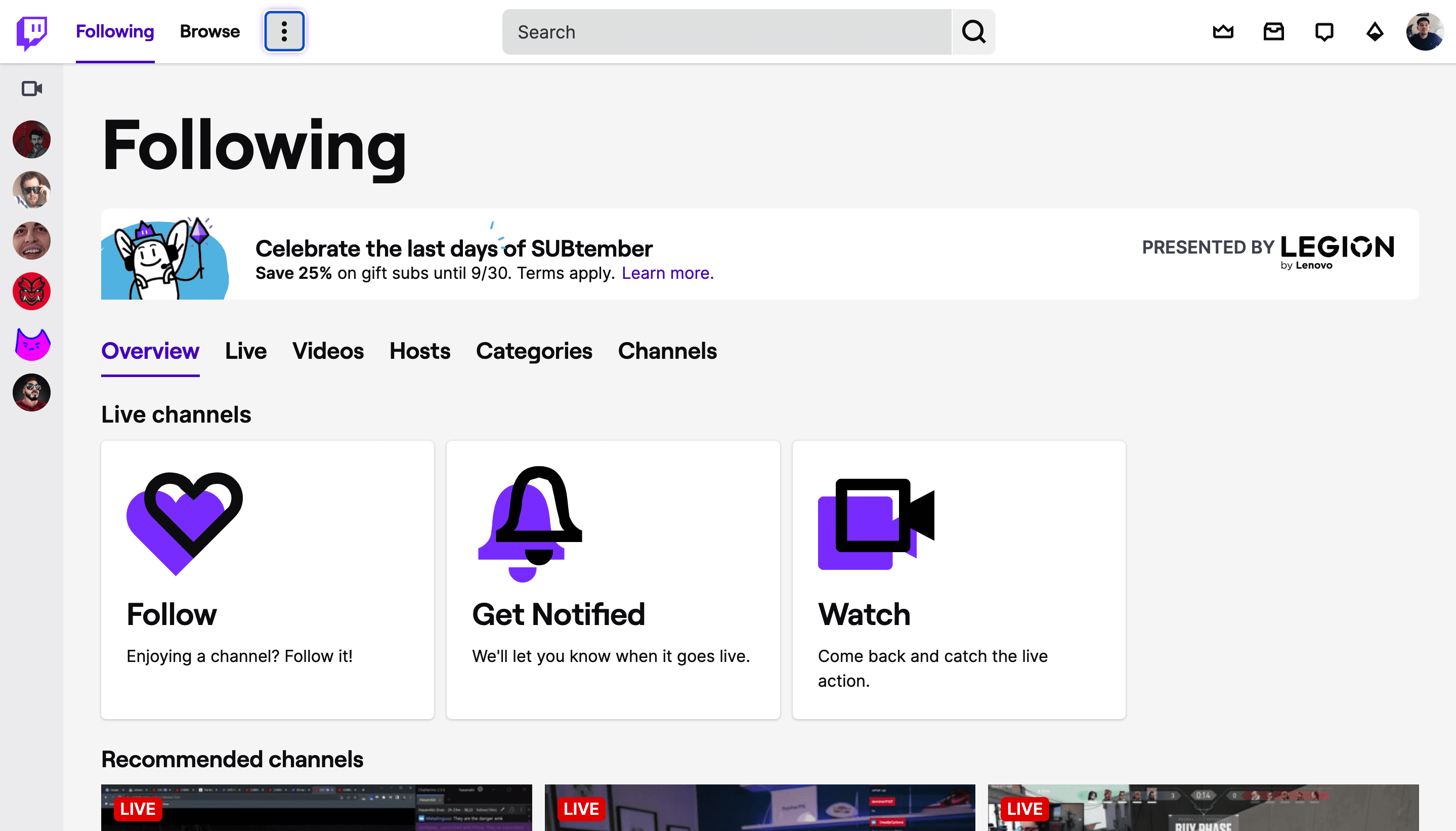Open last sidebar channel with bearded man avatar
This screenshot has height=831, width=1456.
tap(31, 393)
